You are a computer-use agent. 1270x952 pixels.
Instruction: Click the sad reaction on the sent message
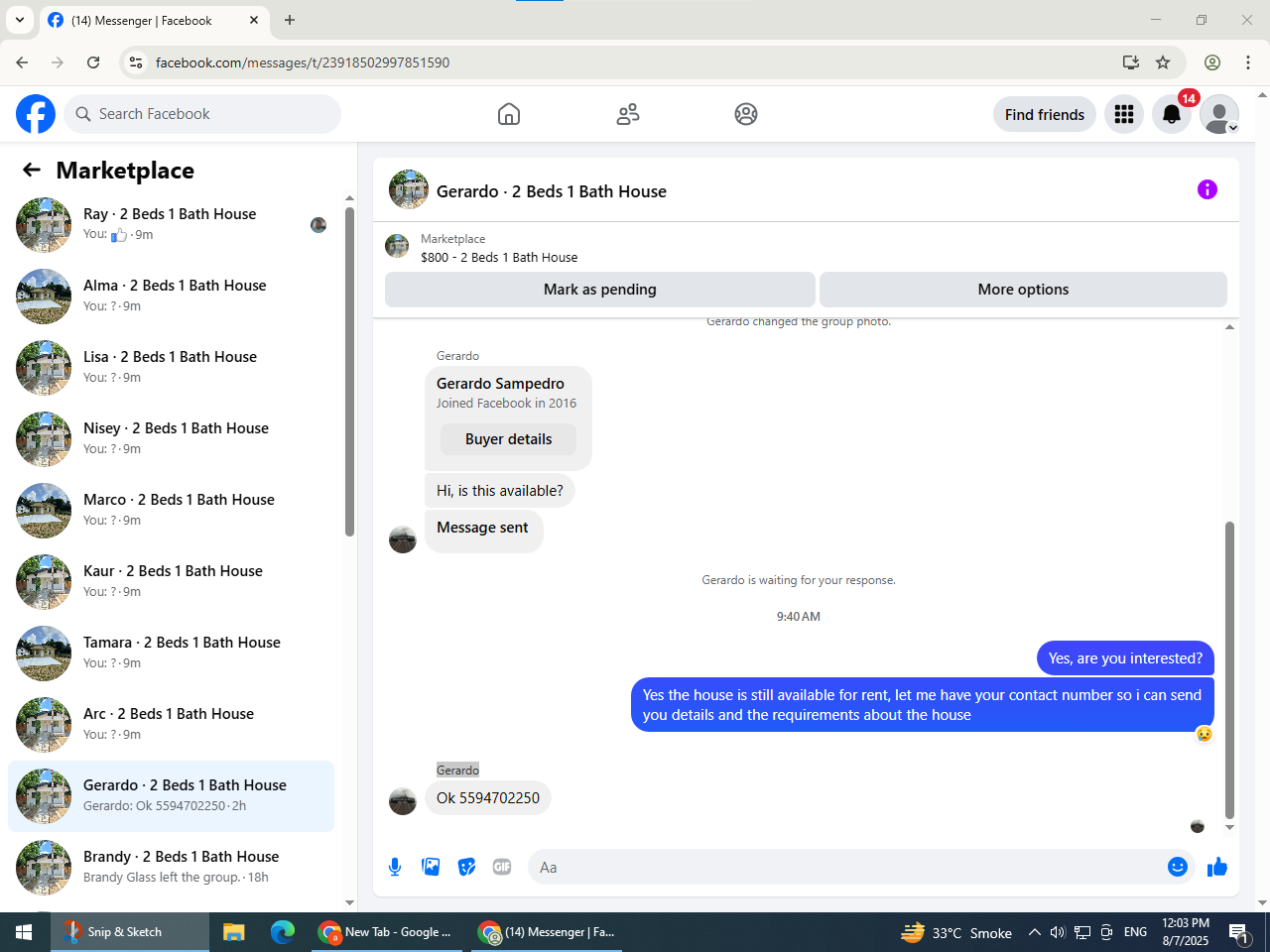point(1204,734)
